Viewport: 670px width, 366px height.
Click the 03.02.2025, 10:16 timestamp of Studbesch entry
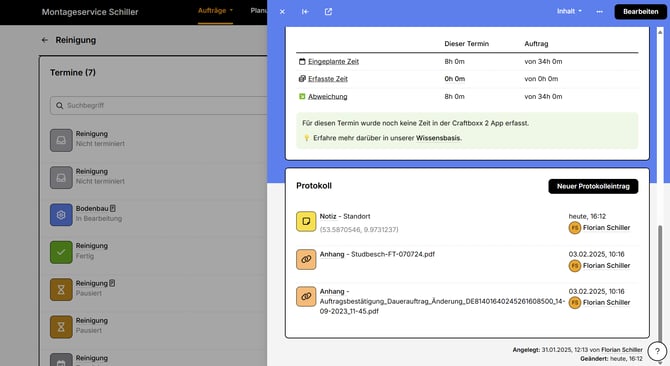(x=596, y=254)
